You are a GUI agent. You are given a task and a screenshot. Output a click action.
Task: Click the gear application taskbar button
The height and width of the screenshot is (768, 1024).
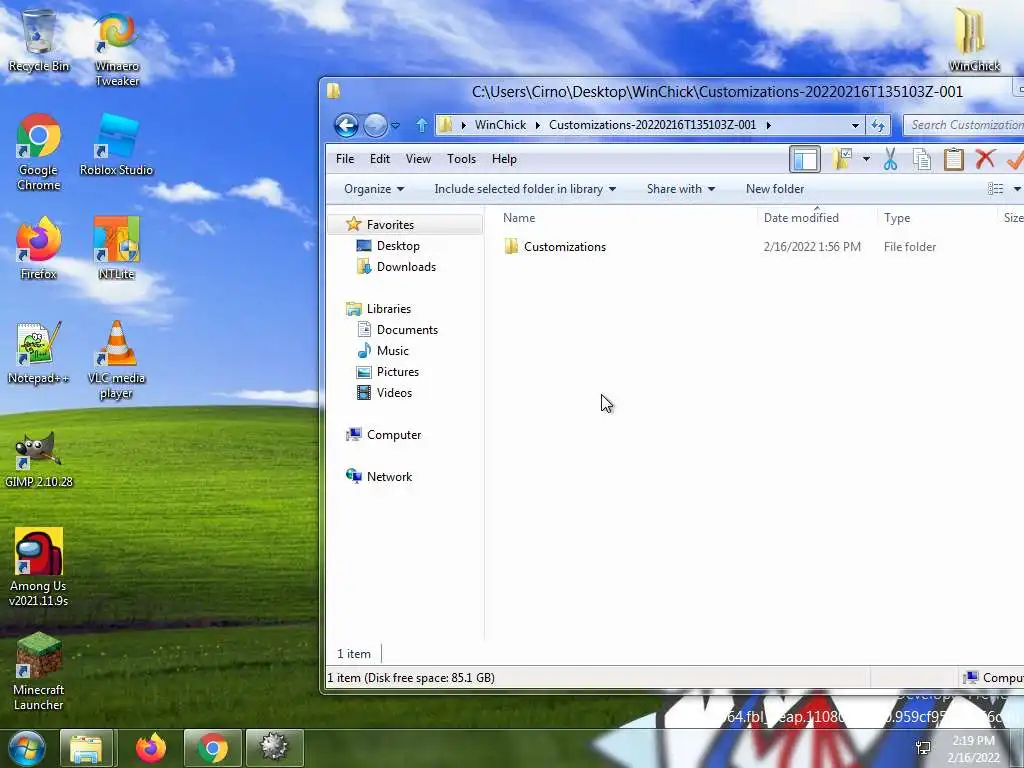274,748
